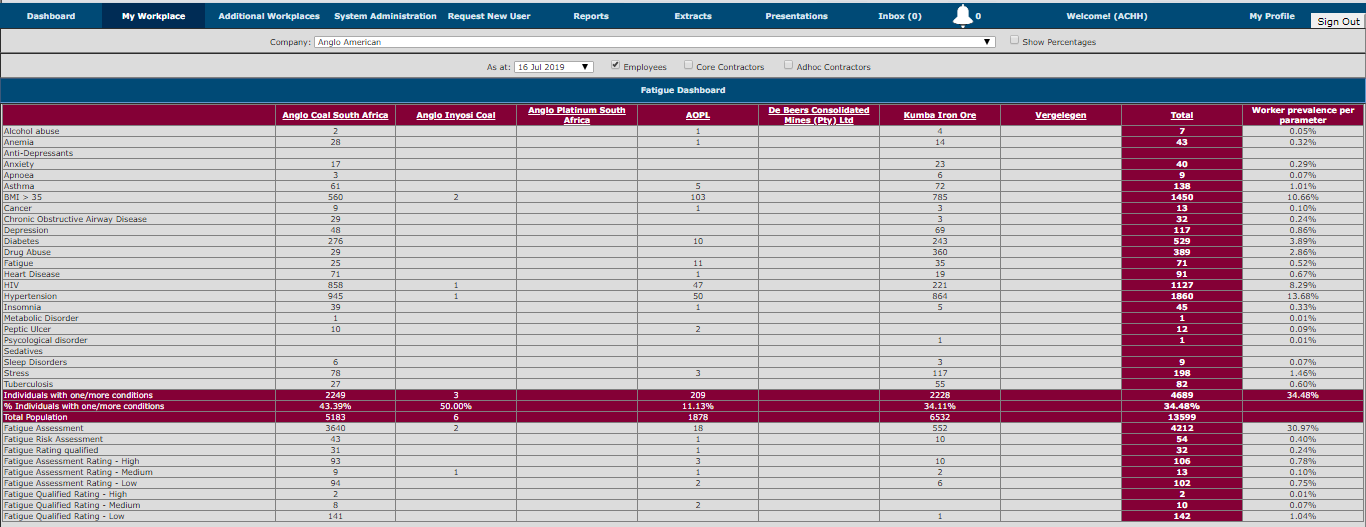Select the My Workplace menu item

pos(153,16)
